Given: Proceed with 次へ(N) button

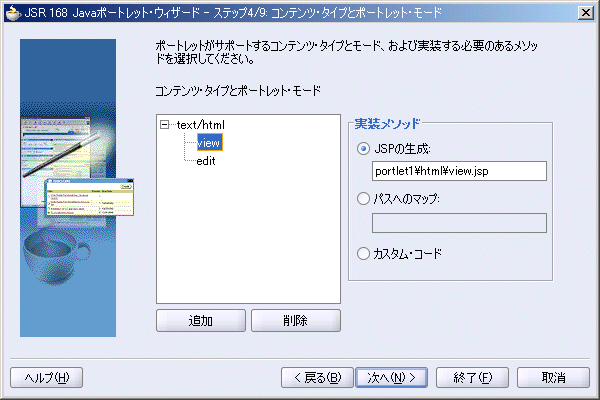Looking at the screenshot, I should 391,378.
